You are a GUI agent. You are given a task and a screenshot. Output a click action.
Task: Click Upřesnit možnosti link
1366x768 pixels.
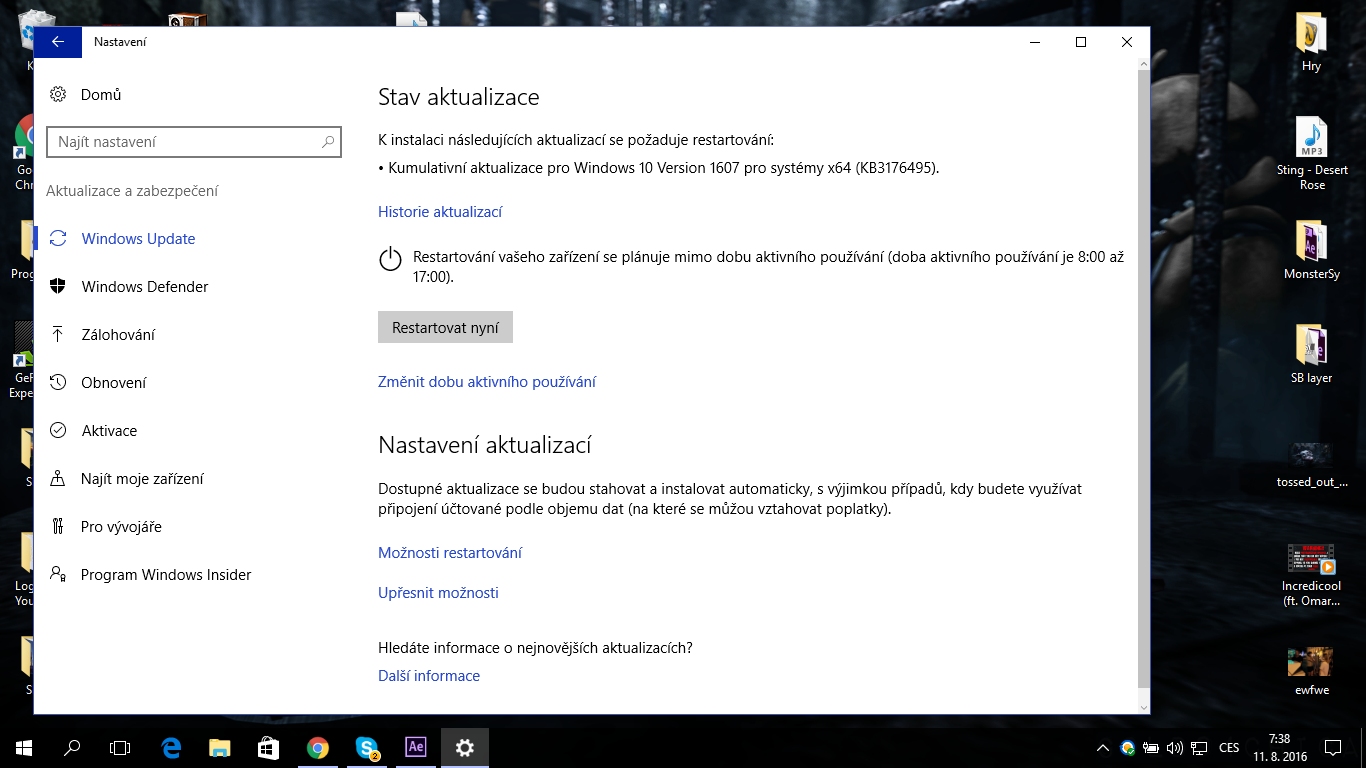438,593
